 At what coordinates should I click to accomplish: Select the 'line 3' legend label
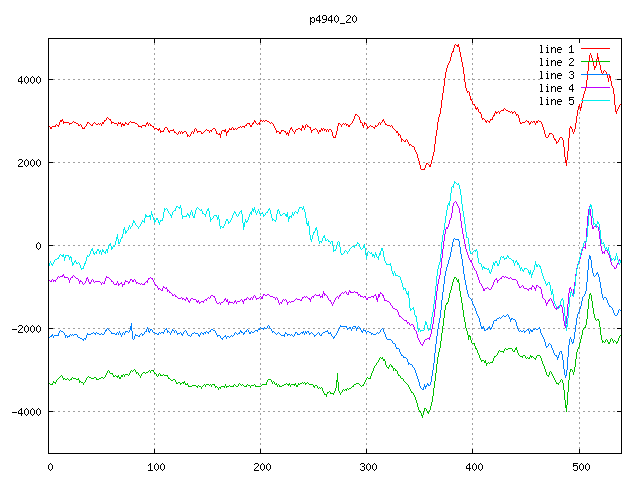coord(556,76)
